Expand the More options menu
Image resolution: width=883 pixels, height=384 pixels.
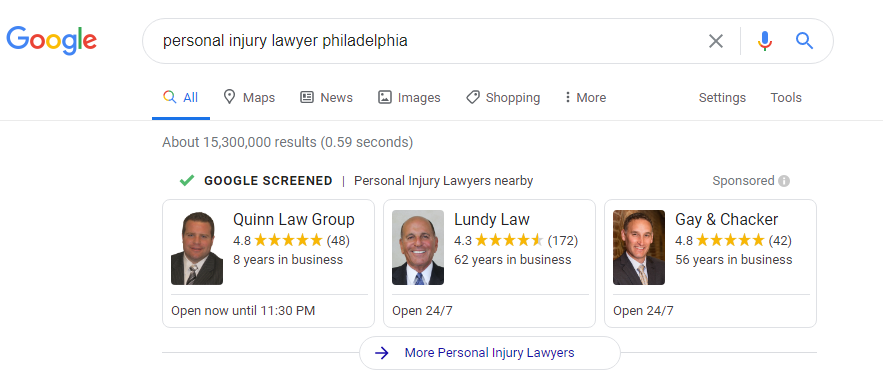pos(585,97)
